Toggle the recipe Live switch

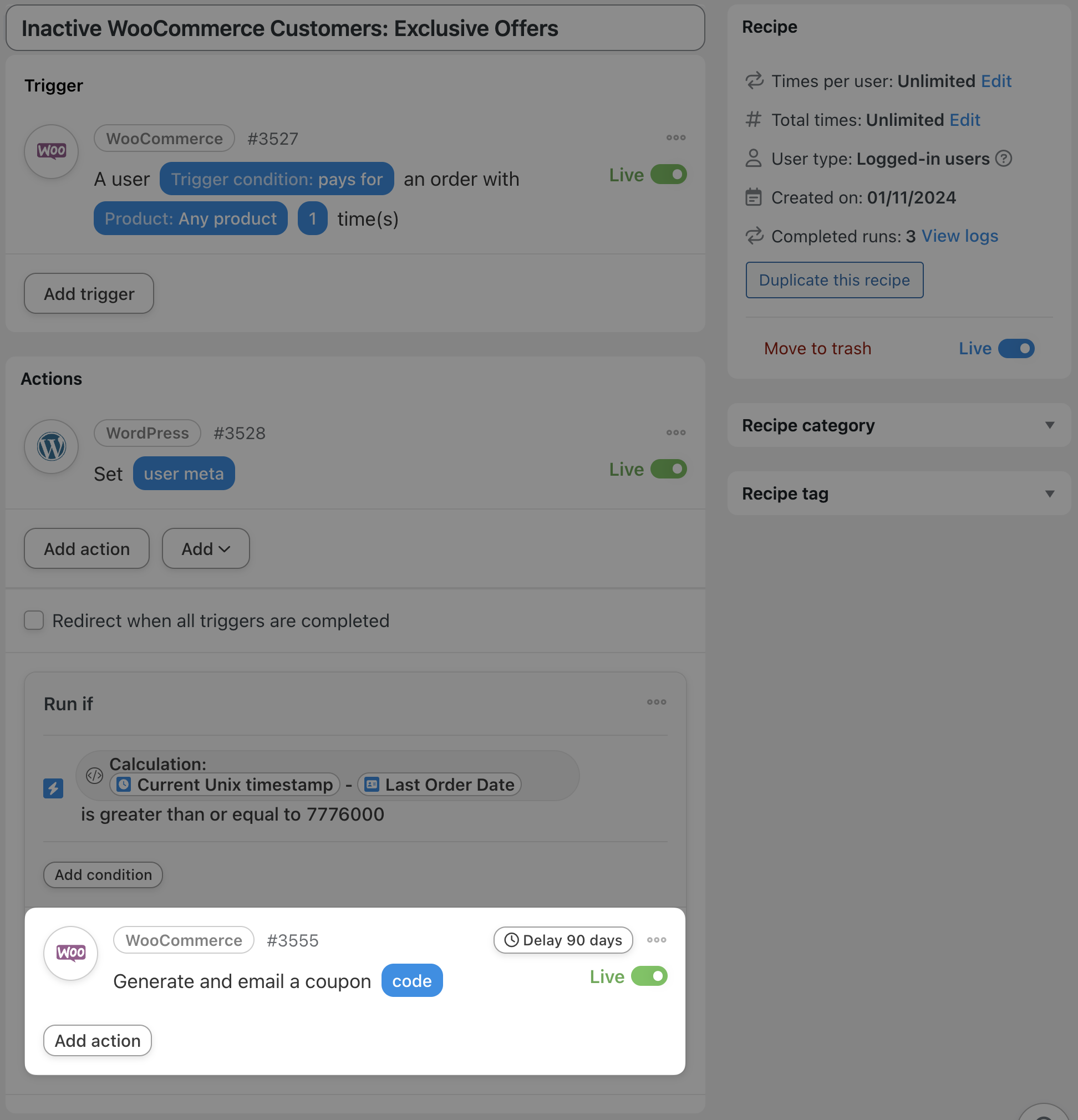click(1016, 349)
